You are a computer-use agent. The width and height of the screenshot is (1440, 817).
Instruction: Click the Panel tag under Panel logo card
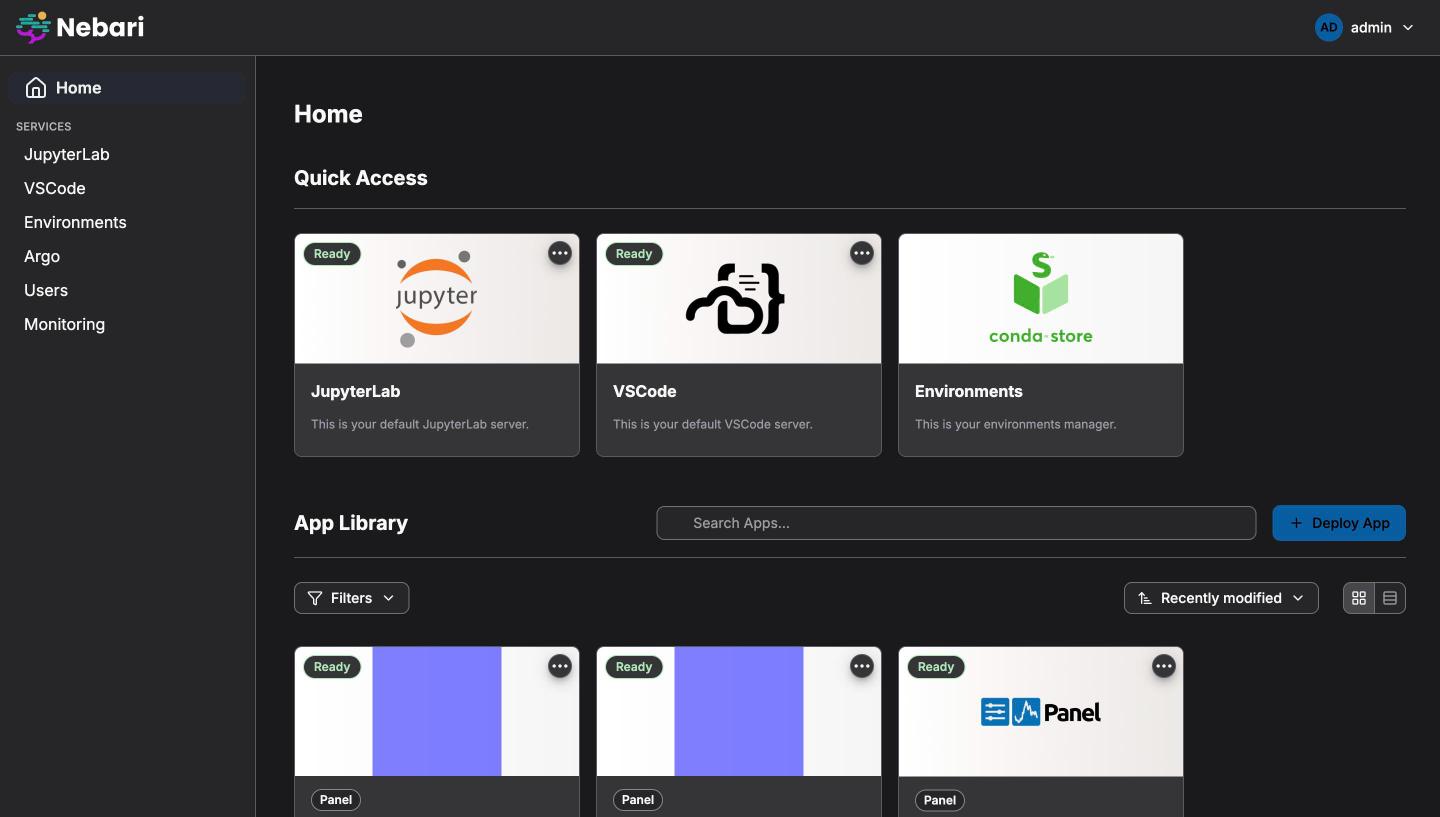point(940,800)
